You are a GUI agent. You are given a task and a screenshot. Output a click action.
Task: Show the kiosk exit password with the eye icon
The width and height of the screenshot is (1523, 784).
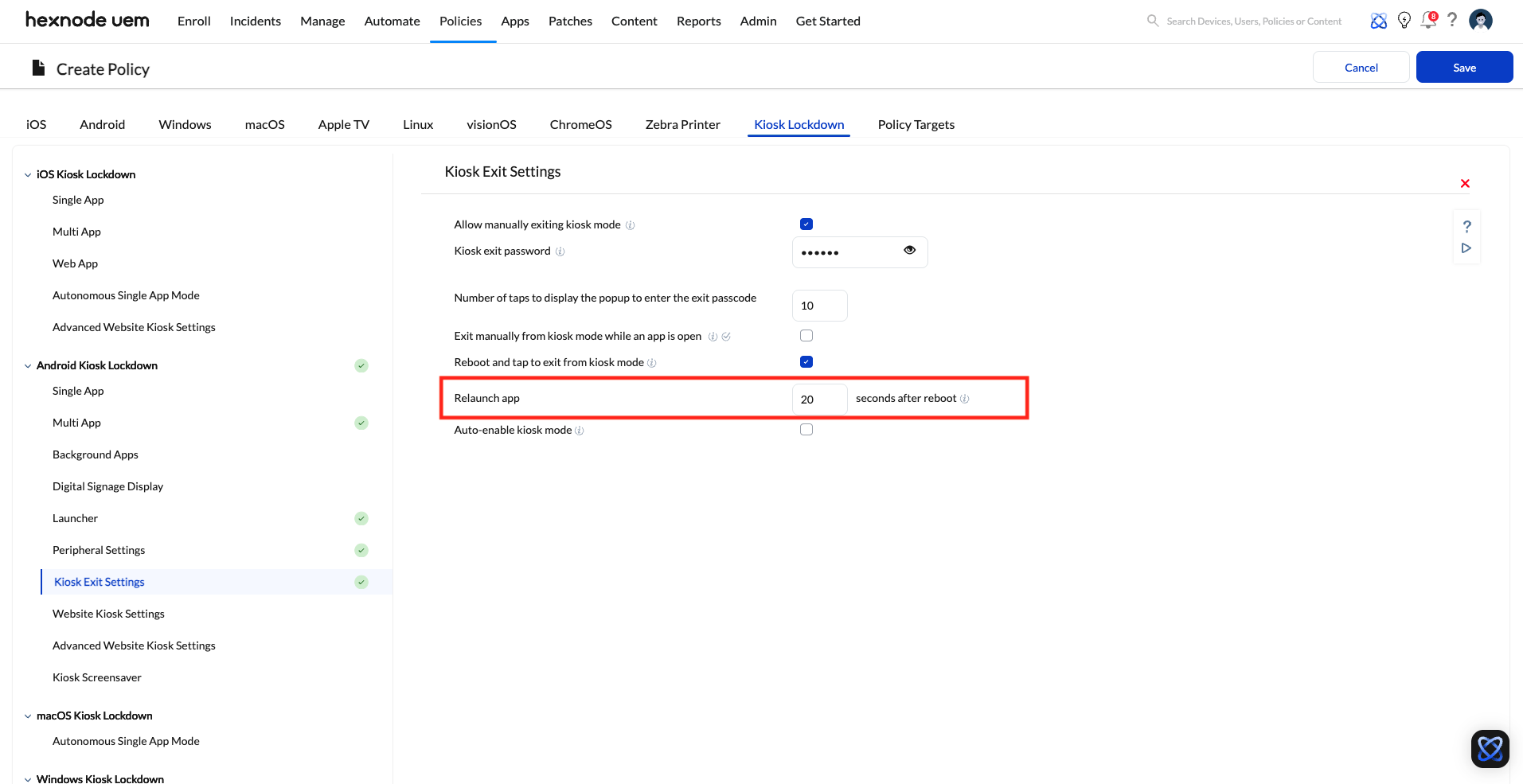(x=909, y=250)
